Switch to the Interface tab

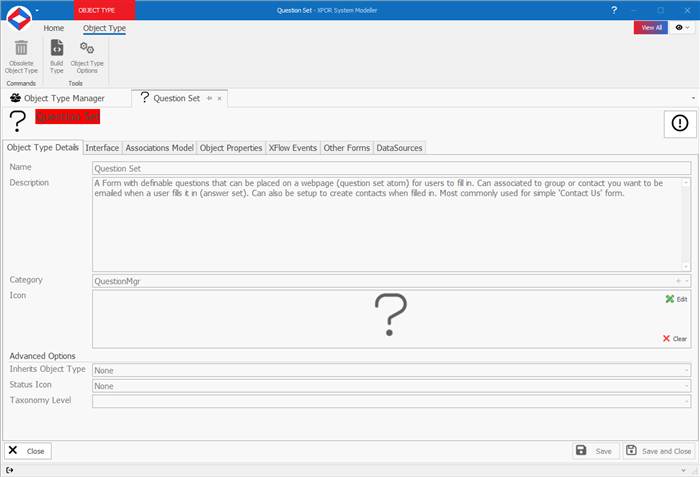[102, 148]
